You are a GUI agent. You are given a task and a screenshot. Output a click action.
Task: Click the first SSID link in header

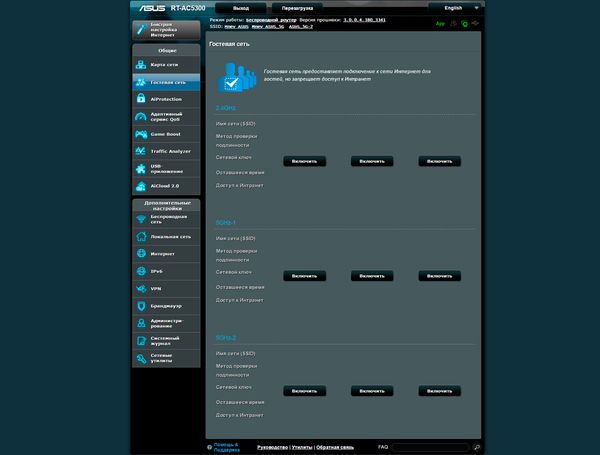coord(236,27)
